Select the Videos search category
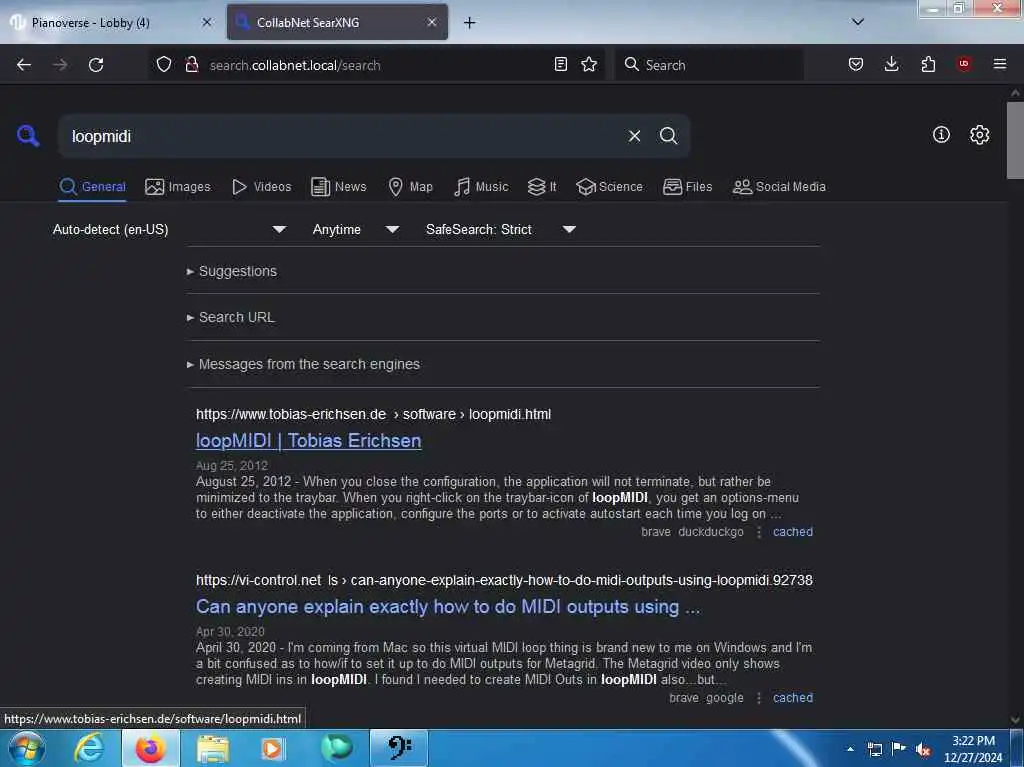Screen dimensions: 1024x767 [x=262, y=187]
